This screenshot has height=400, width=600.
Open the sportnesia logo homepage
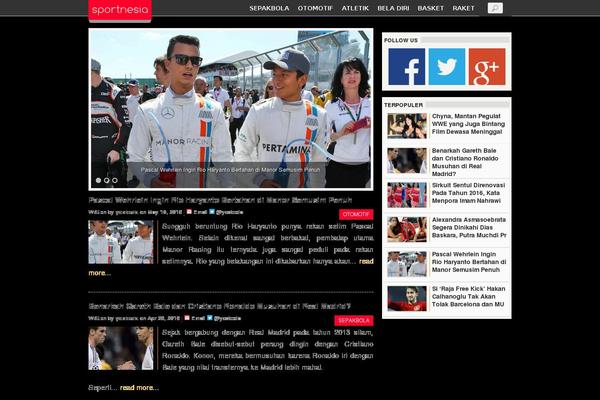(x=120, y=10)
